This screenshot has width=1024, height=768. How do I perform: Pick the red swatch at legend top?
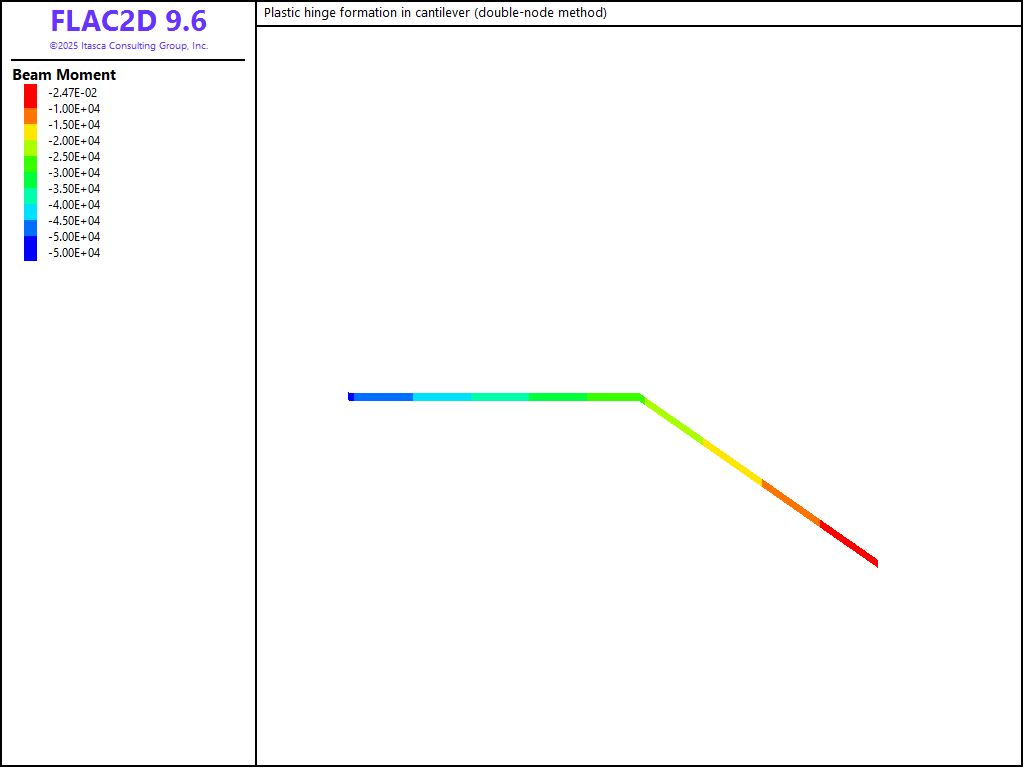(x=30, y=94)
